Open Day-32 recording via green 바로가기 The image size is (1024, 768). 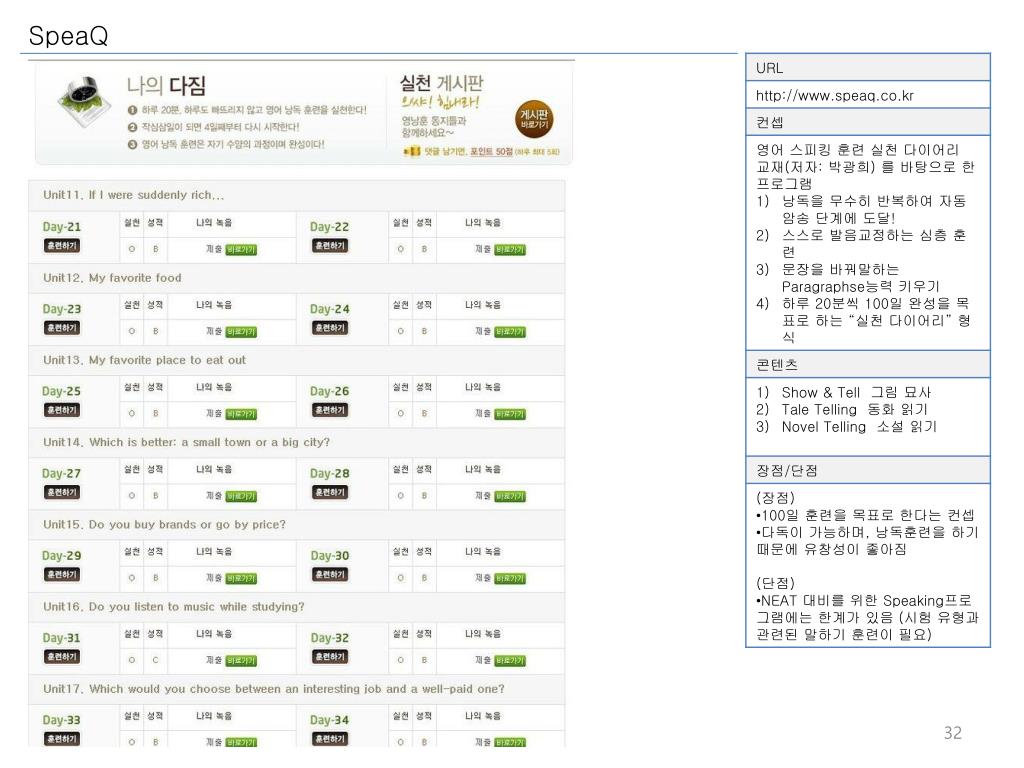coord(509,662)
